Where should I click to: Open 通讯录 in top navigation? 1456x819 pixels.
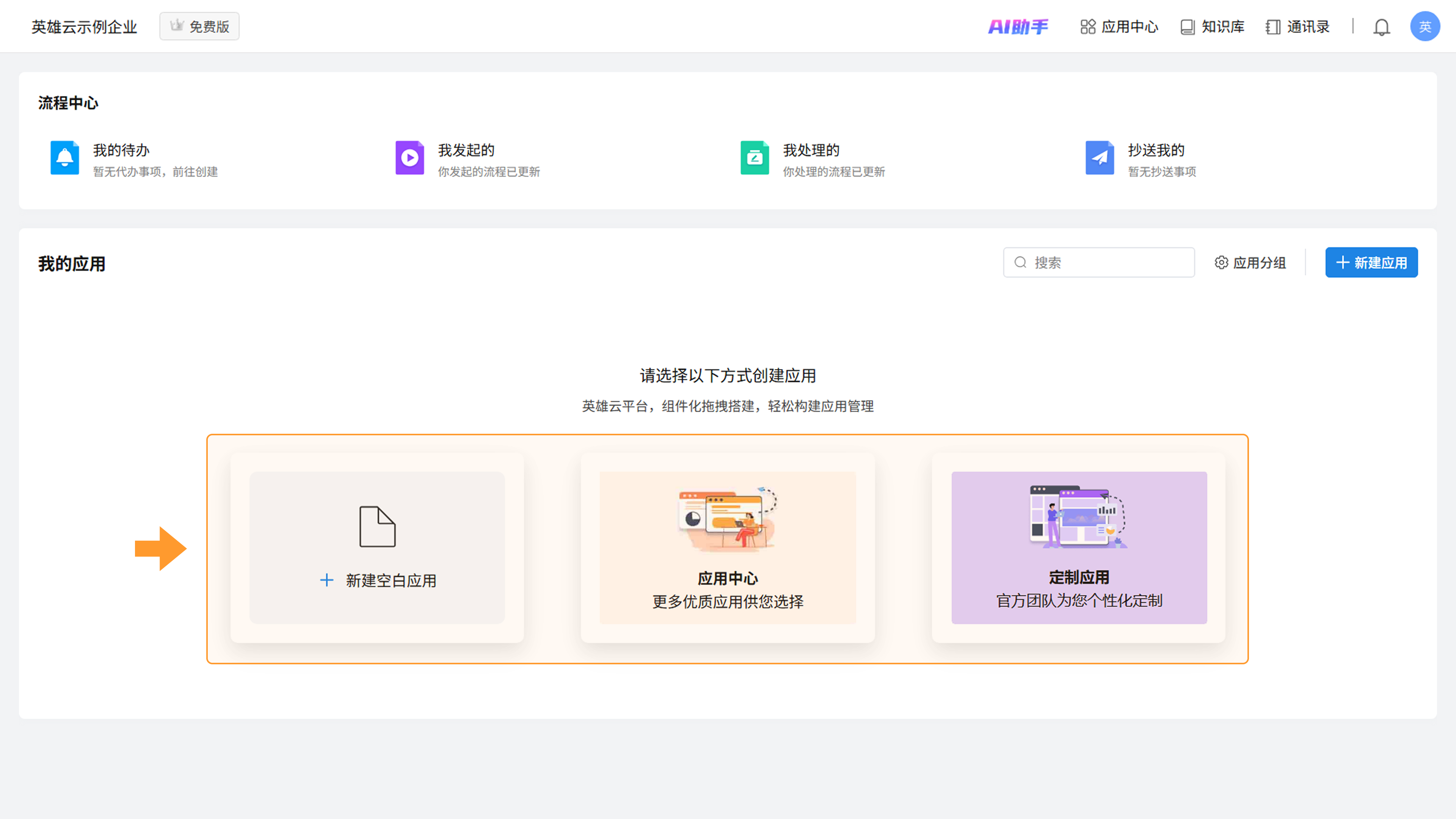(x=1298, y=27)
